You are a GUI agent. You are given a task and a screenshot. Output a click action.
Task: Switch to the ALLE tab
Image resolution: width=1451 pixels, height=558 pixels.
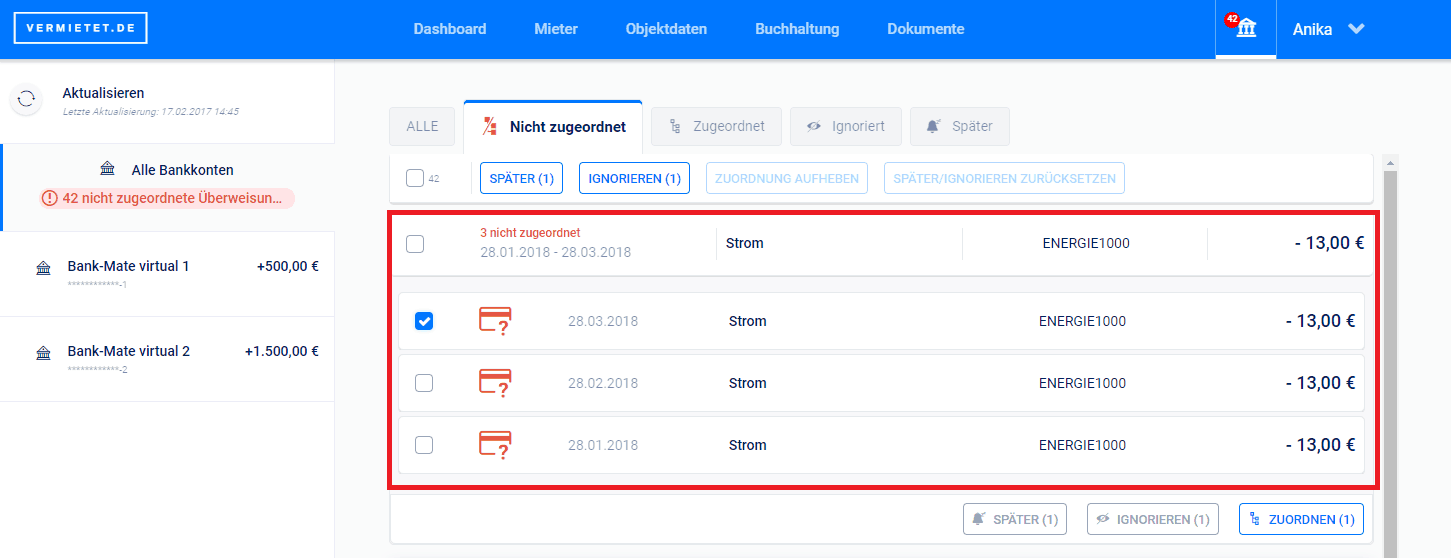[422, 127]
